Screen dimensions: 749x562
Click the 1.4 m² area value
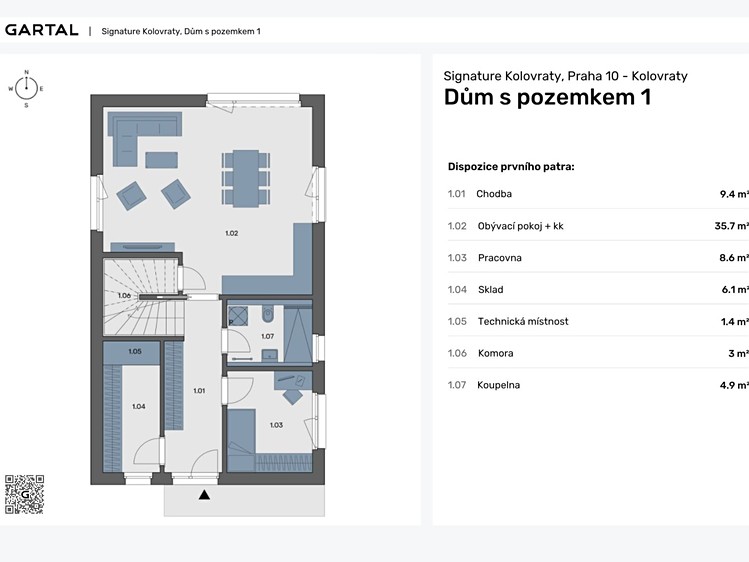click(735, 321)
